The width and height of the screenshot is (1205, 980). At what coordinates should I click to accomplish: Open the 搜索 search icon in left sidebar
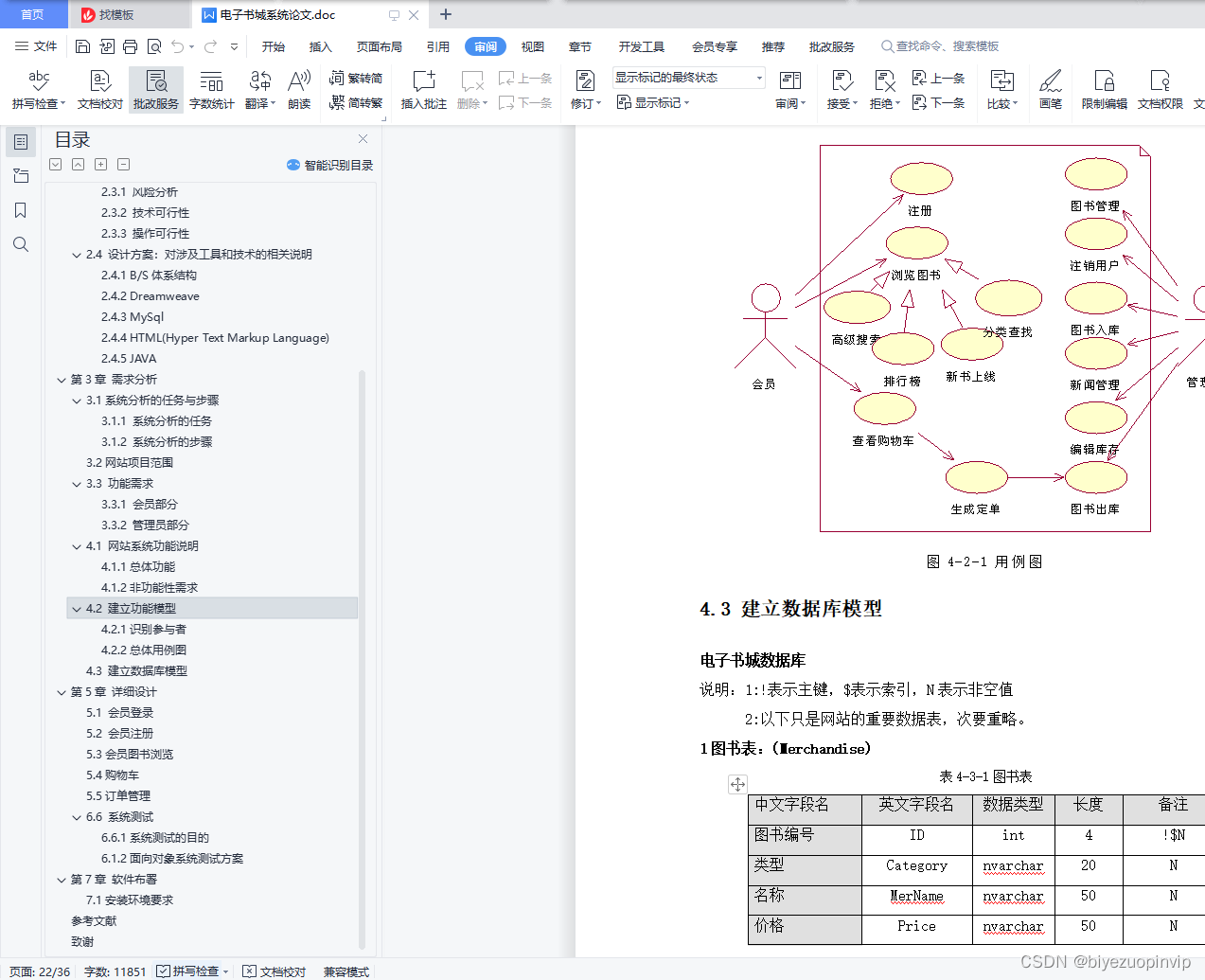tap(21, 244)
